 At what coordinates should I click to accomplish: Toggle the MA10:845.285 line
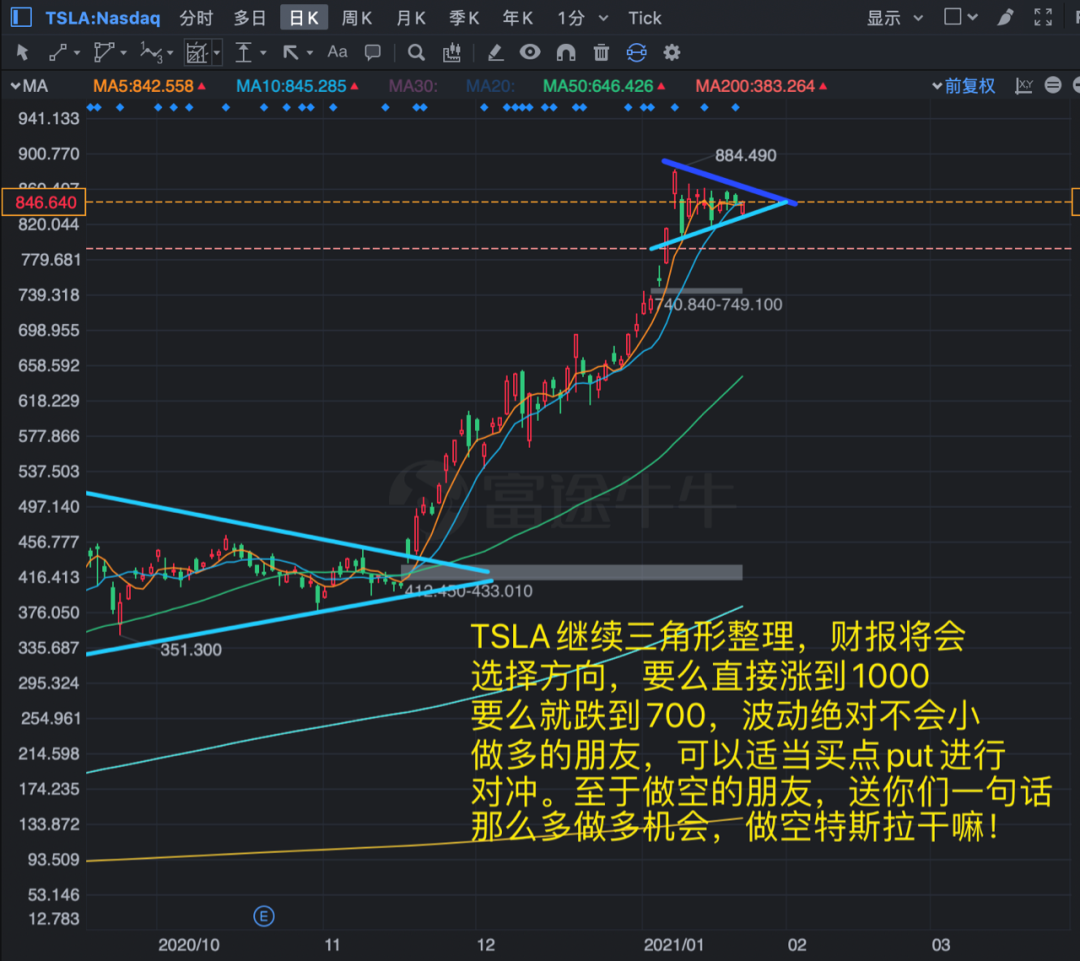298,86
